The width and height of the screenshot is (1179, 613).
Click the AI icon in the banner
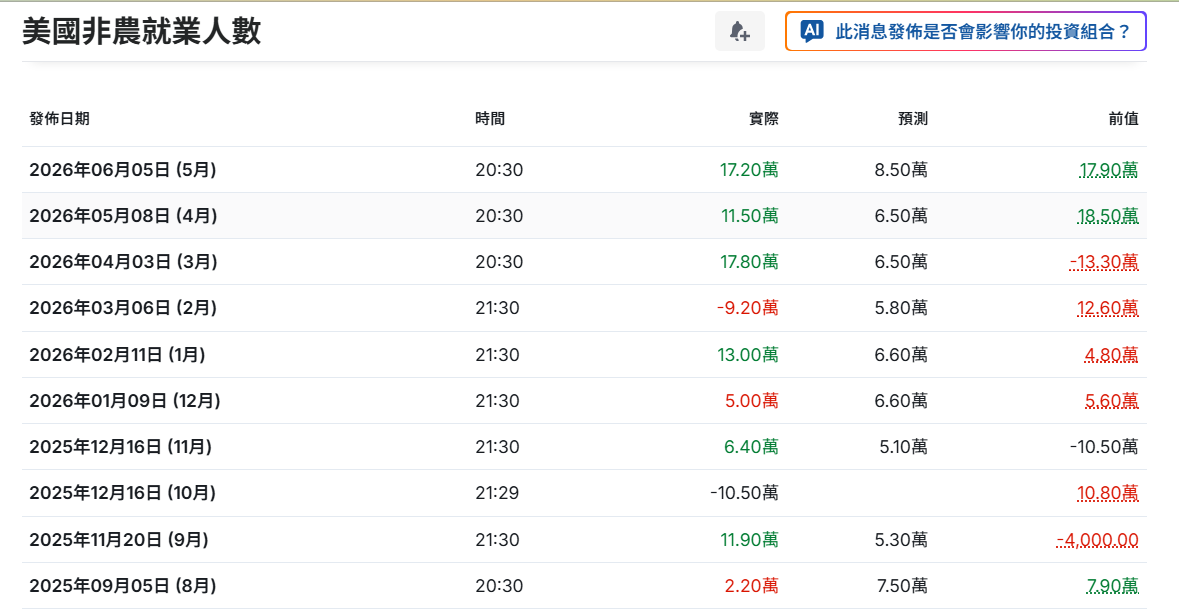tap(811, 32)
